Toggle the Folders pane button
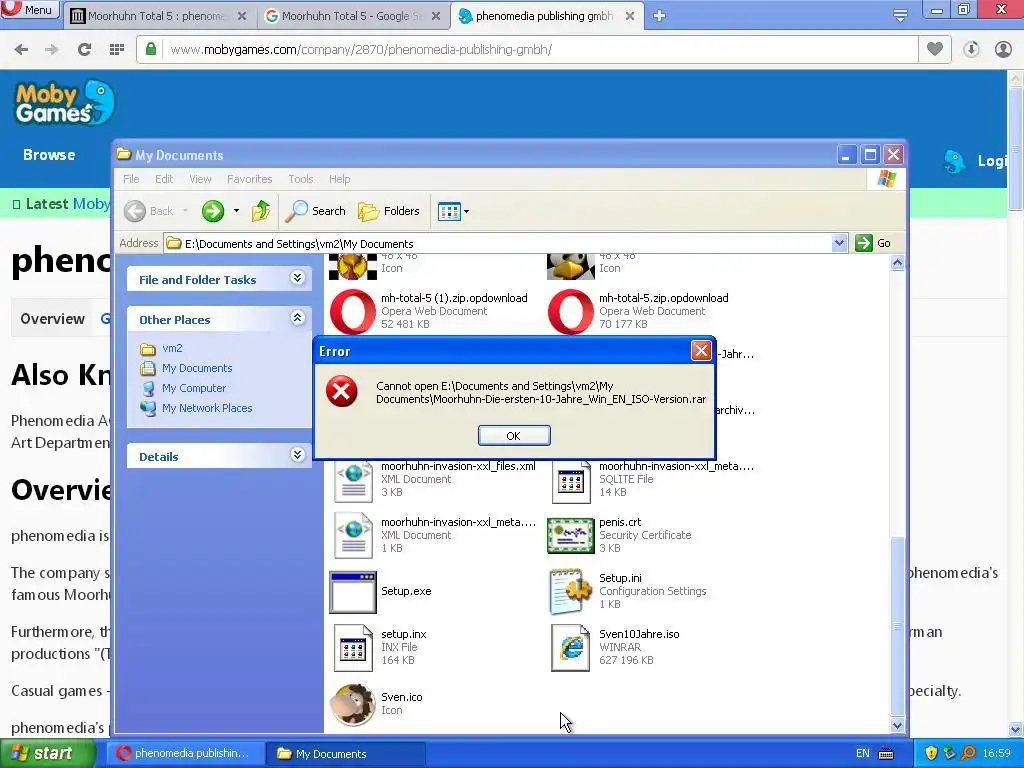This screenshot has width=1024, height=768. coord(389,211)
